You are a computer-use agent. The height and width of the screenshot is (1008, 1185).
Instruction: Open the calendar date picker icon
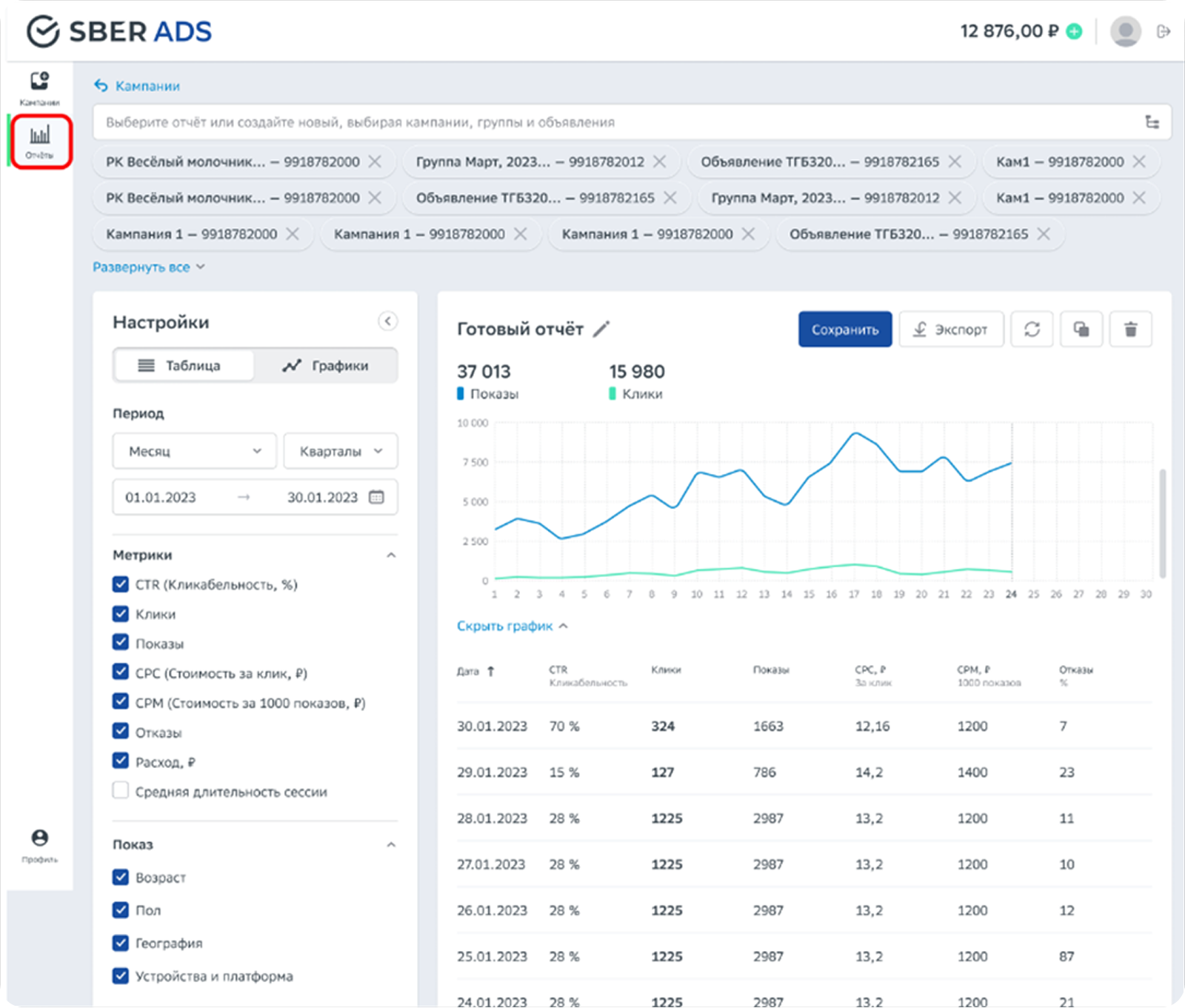pos(376,497)
